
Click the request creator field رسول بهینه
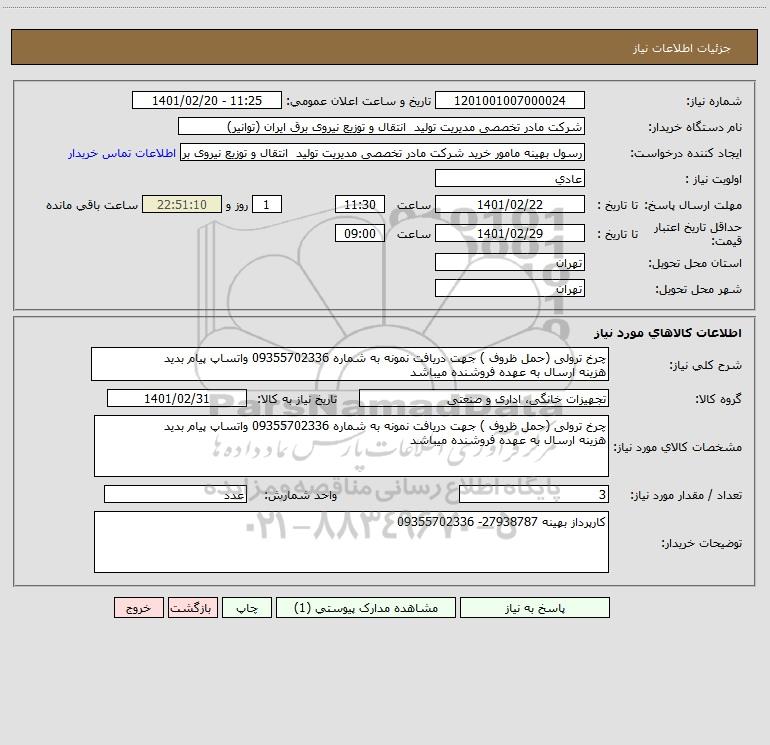point(383,152)
